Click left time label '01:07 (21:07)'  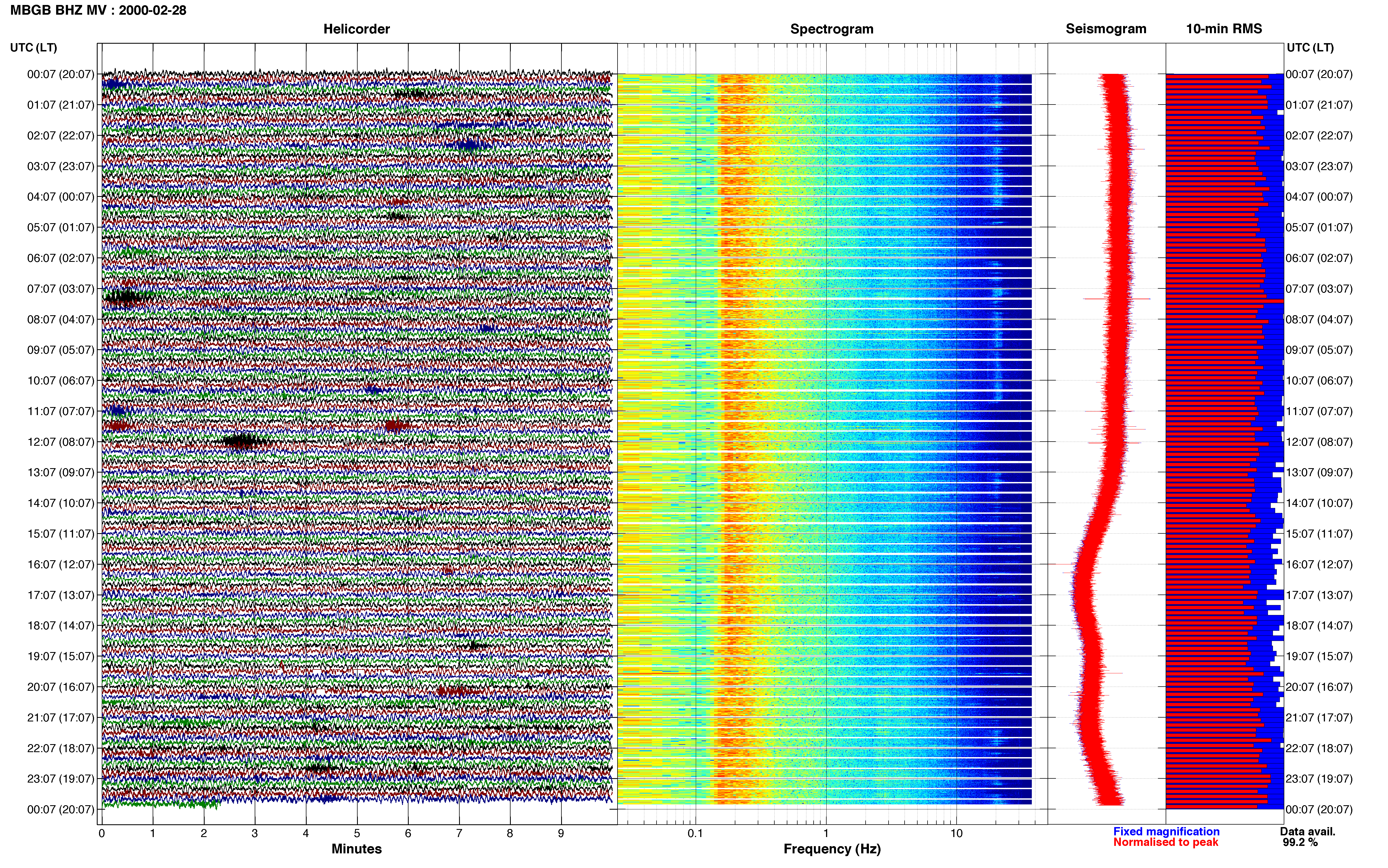point(60,105)
